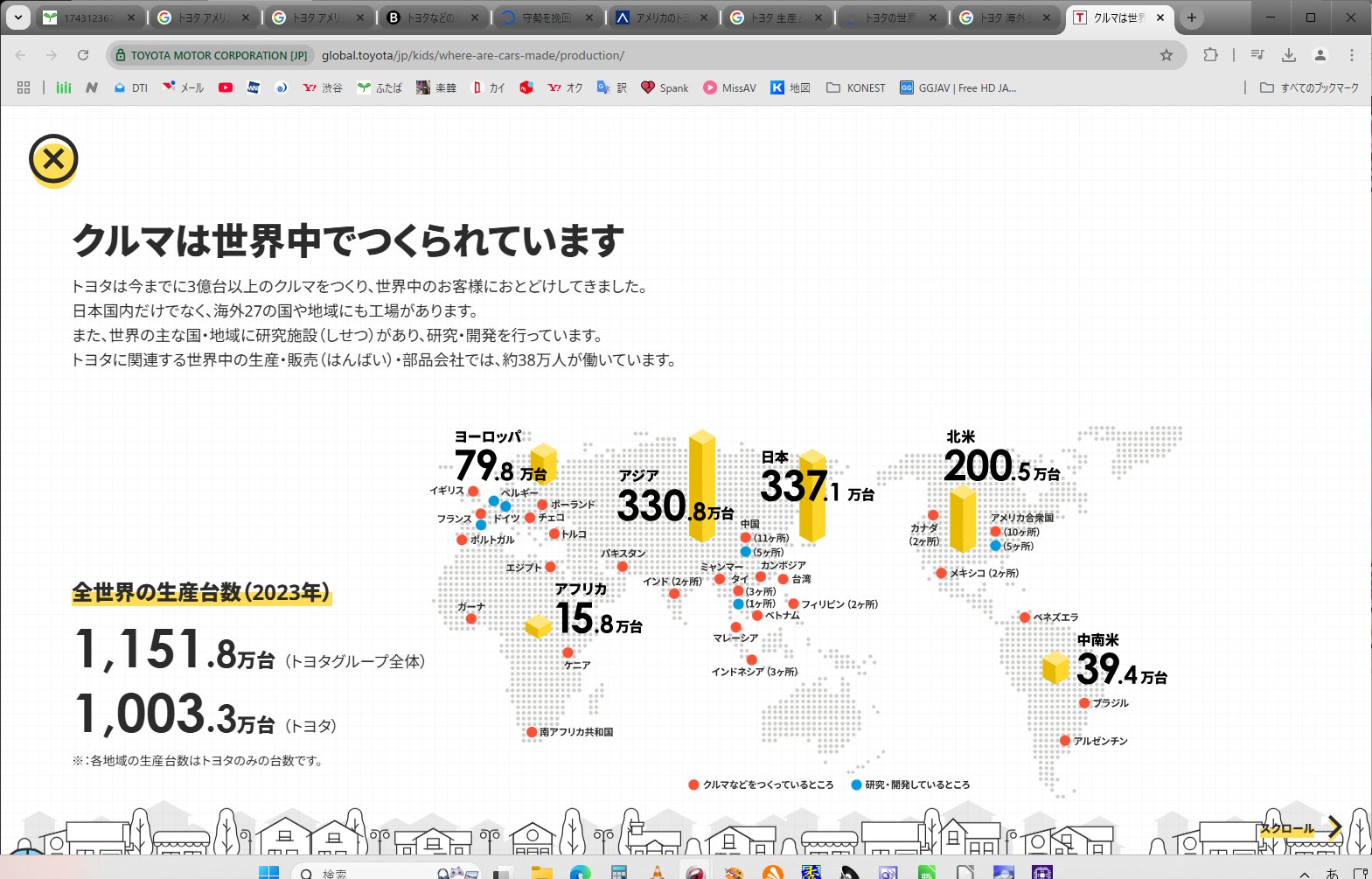The height and width of the screenshot is (879, 1372).
Task: Open the Chrome profile icon
Action: (x=1320, y=55)
